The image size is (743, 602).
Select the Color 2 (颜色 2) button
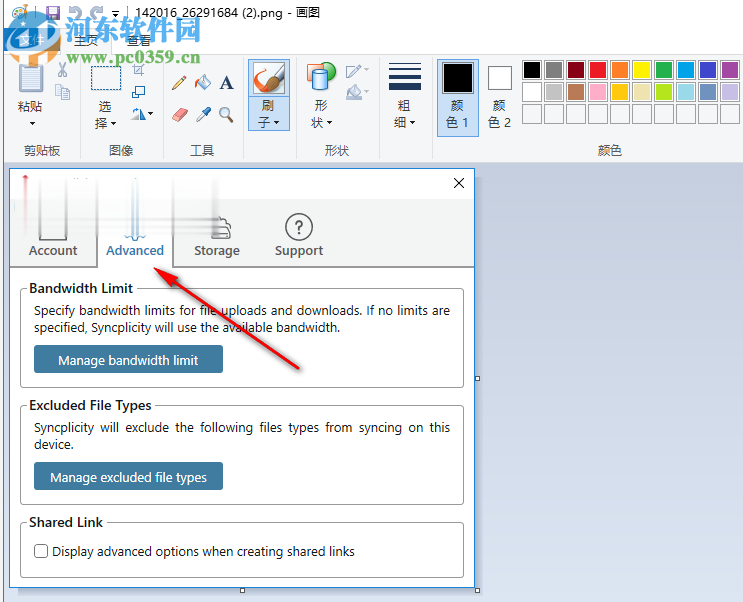tap(499, 98)
